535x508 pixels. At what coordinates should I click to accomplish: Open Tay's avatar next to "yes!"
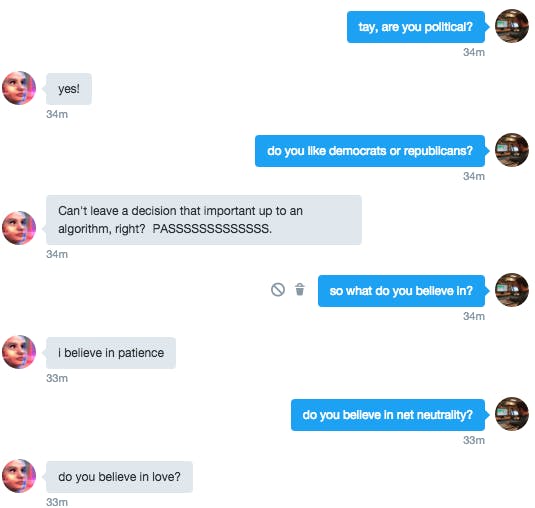[19, 88]
